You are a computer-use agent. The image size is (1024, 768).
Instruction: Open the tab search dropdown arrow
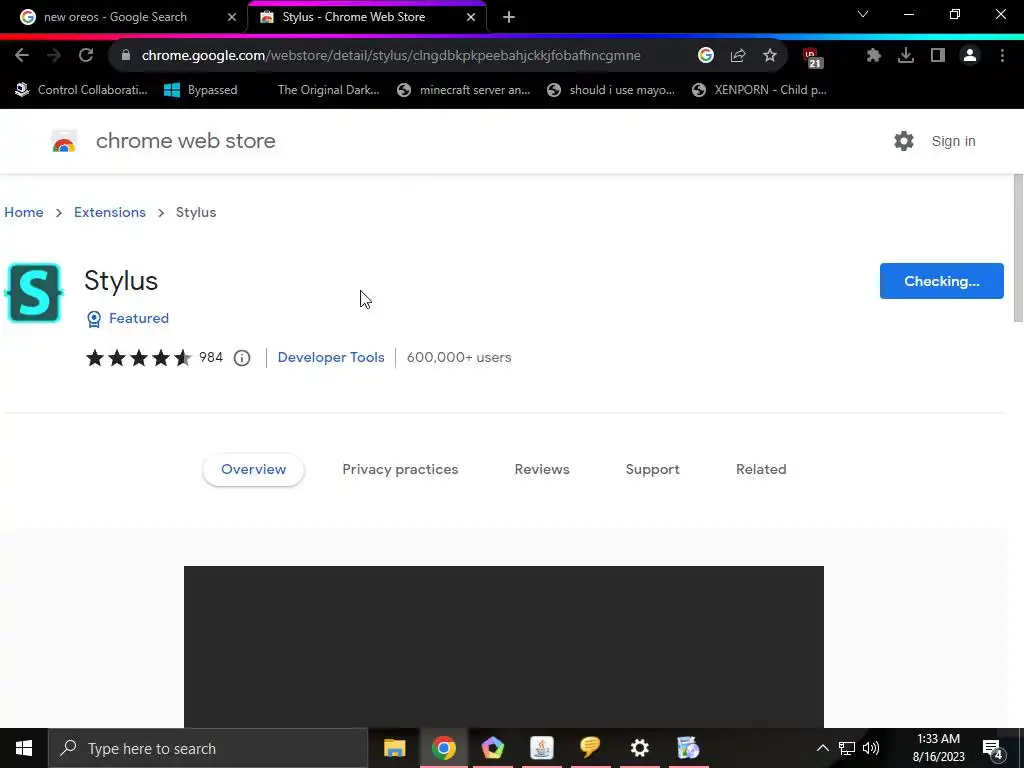click(863, 14)
